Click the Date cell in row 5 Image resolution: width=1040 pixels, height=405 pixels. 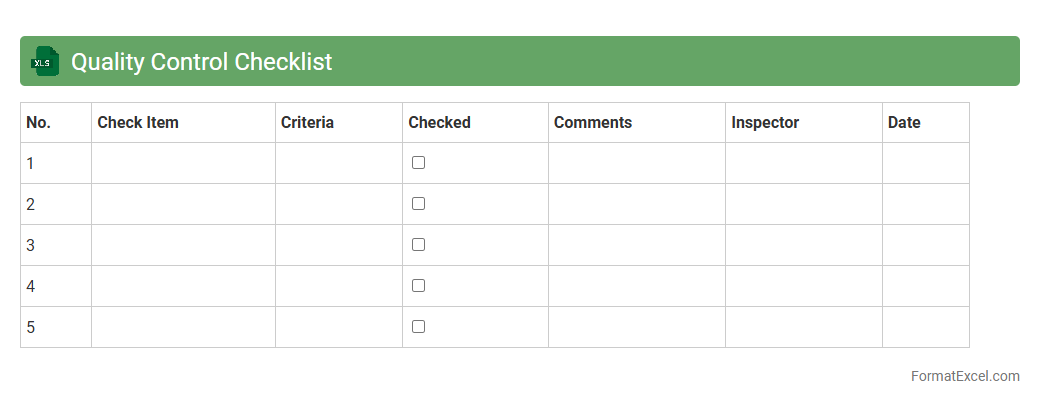point(926,327)
